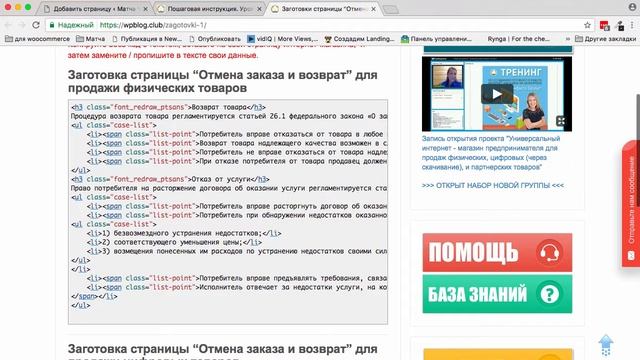This screenshot has height=360, width=640.
Task: Close the Добавить страницу tab
Action: pyautogui.click(x=145, y=9)
